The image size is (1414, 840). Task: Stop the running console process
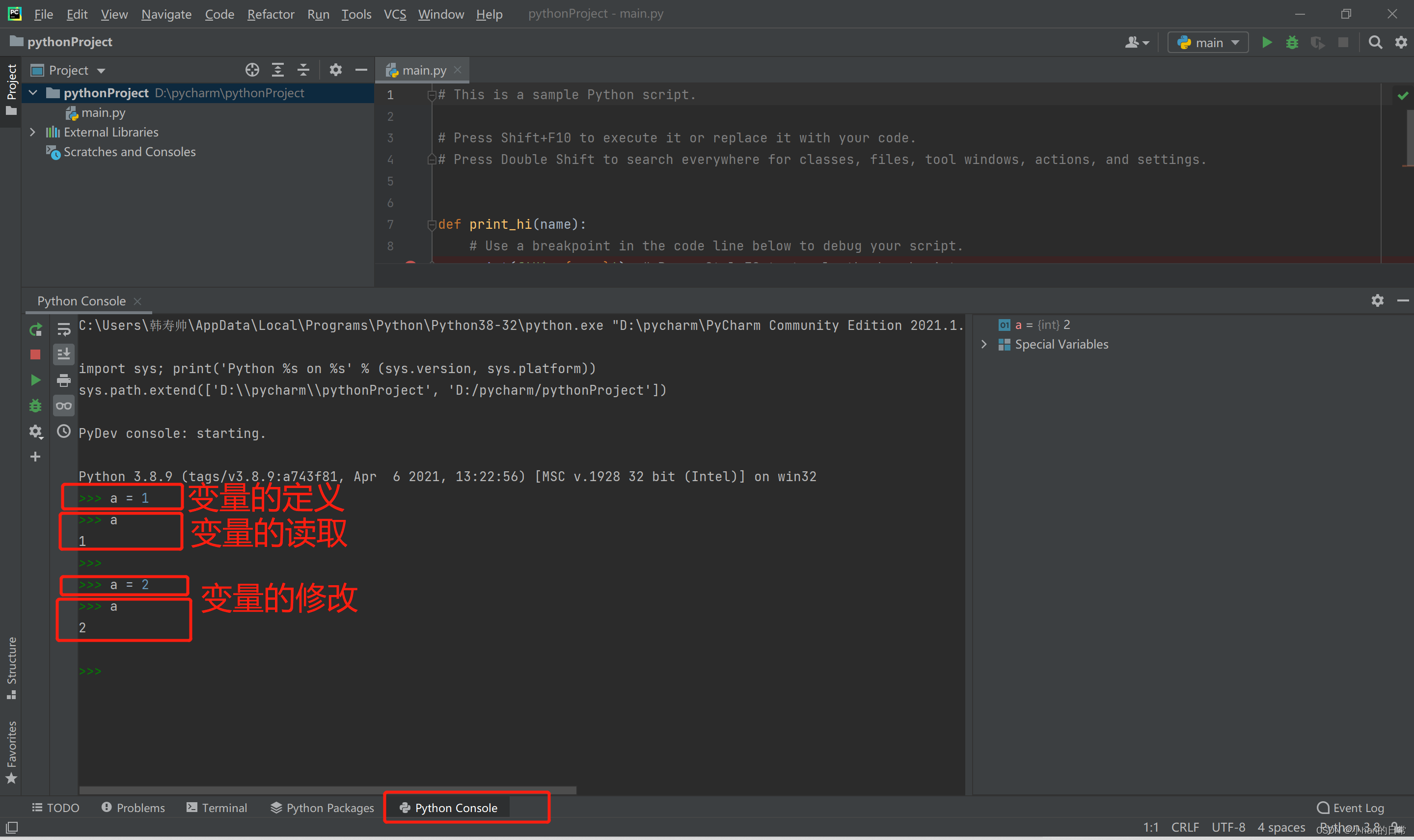[x=35, y=354]
